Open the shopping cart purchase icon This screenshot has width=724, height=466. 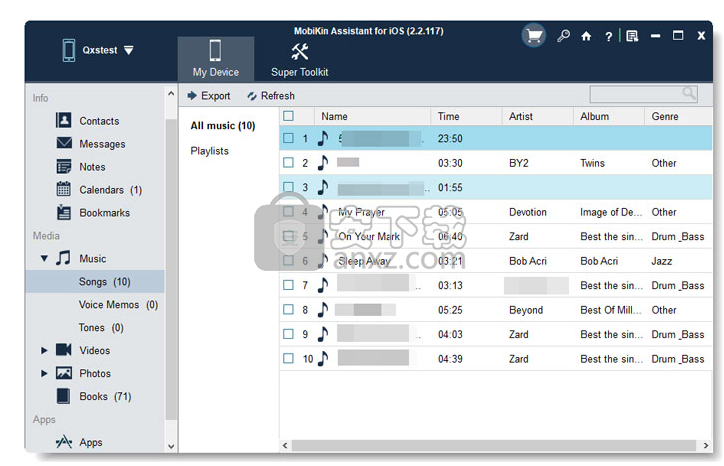click(534, 36)
